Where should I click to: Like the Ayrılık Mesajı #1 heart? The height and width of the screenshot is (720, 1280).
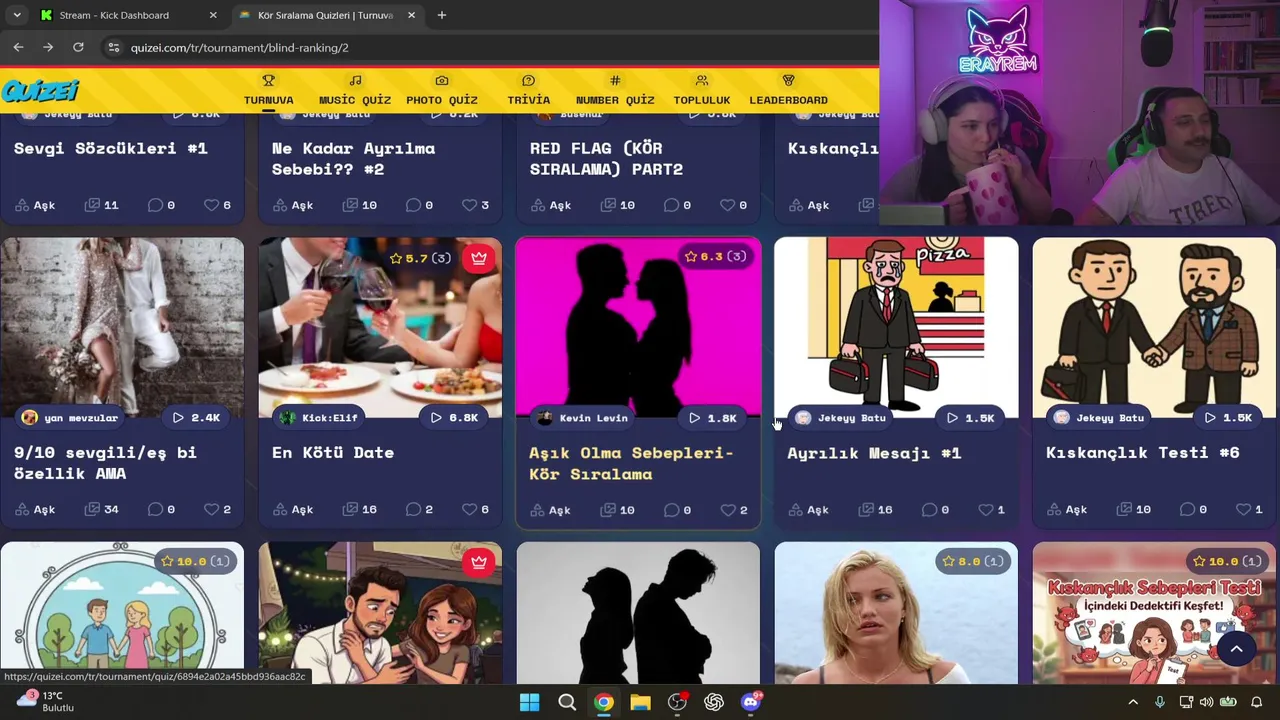pyautogui.click(x=985, y=509)
